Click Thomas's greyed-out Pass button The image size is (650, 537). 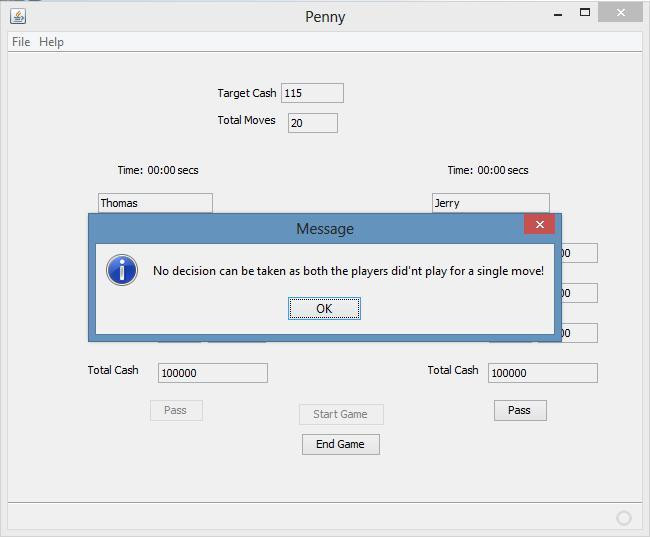coord(176,410)
